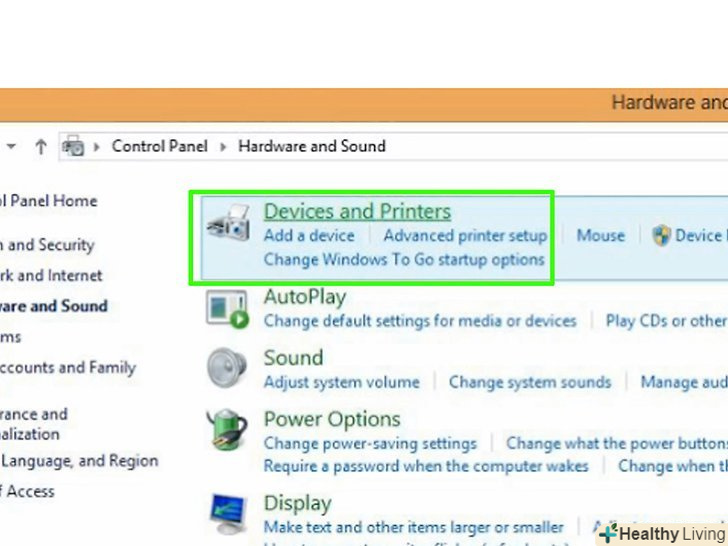Image resolution: width=728 pixels, height=546 pixels.
Task: Select Programs in sidebar
Action: click(11, 337)
